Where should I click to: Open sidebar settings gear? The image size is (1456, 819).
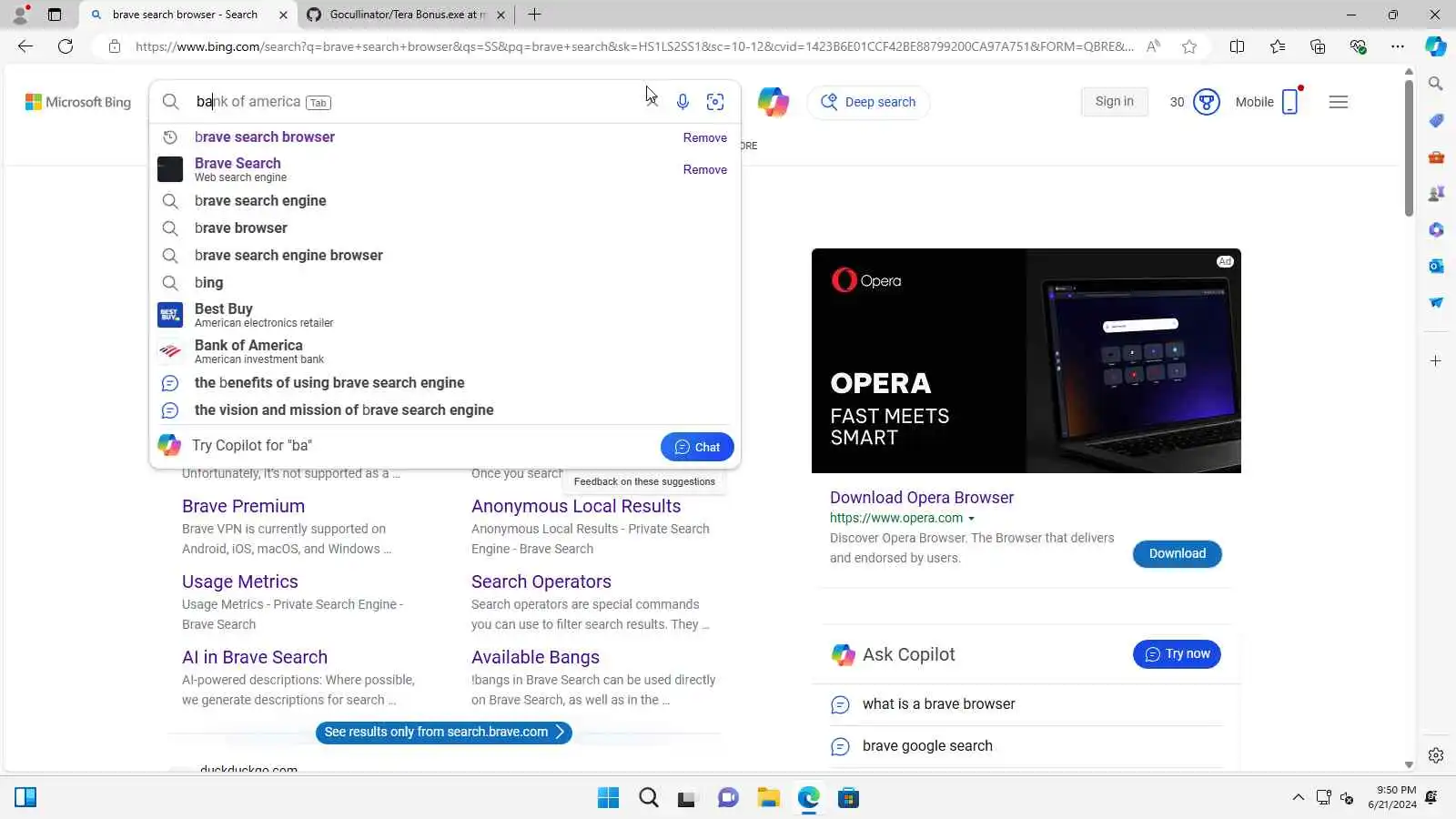1436,755
